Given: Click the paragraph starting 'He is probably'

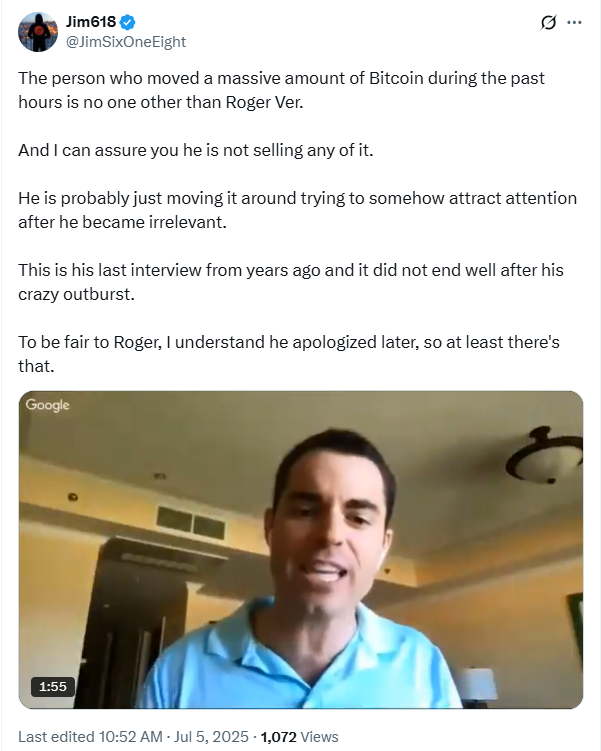Looking at the screenshot, I should pyautogui.click(x=297, y=210).
